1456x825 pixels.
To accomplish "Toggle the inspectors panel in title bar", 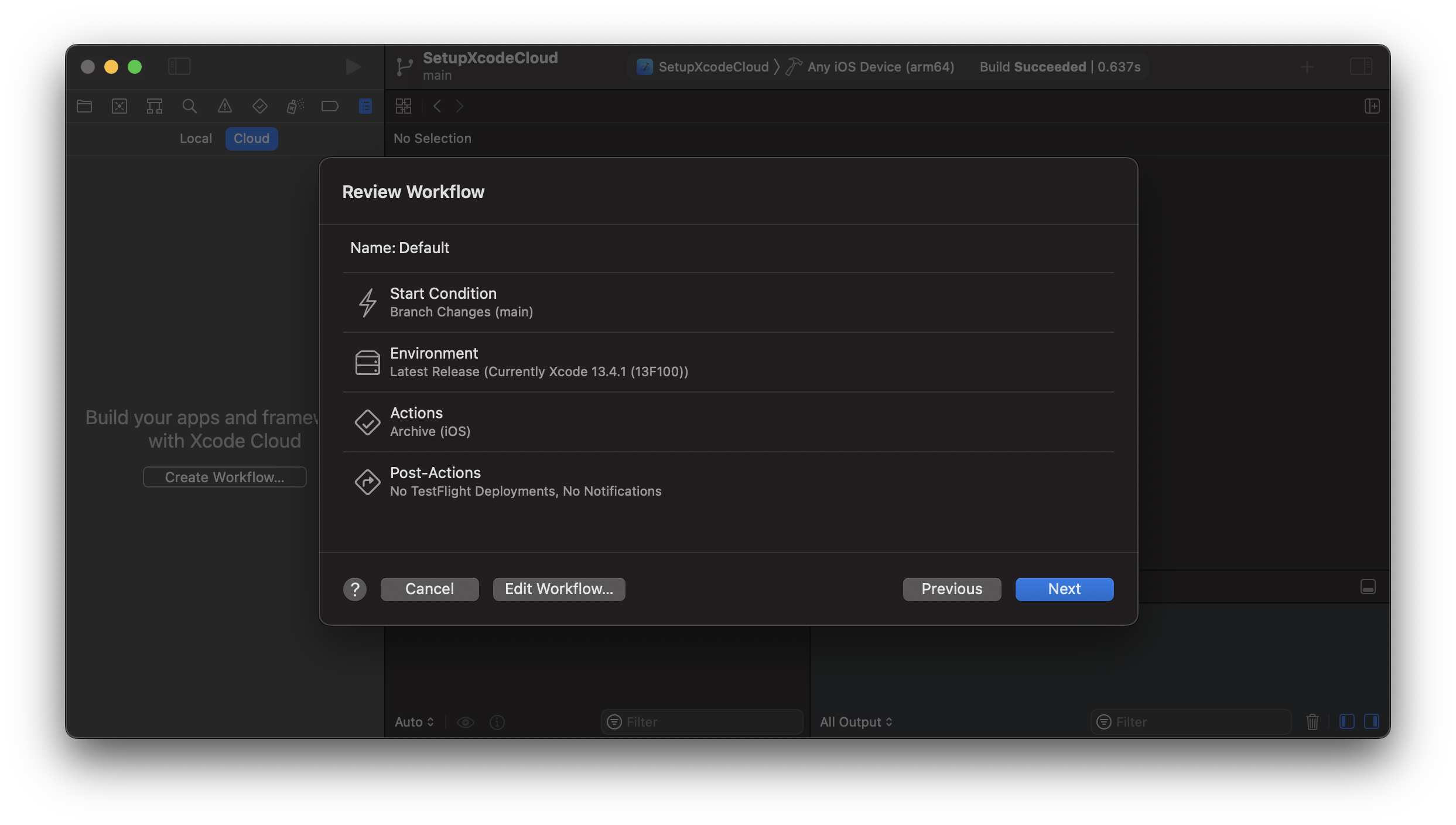I will pyautogui.click(x=1361, y=66).
